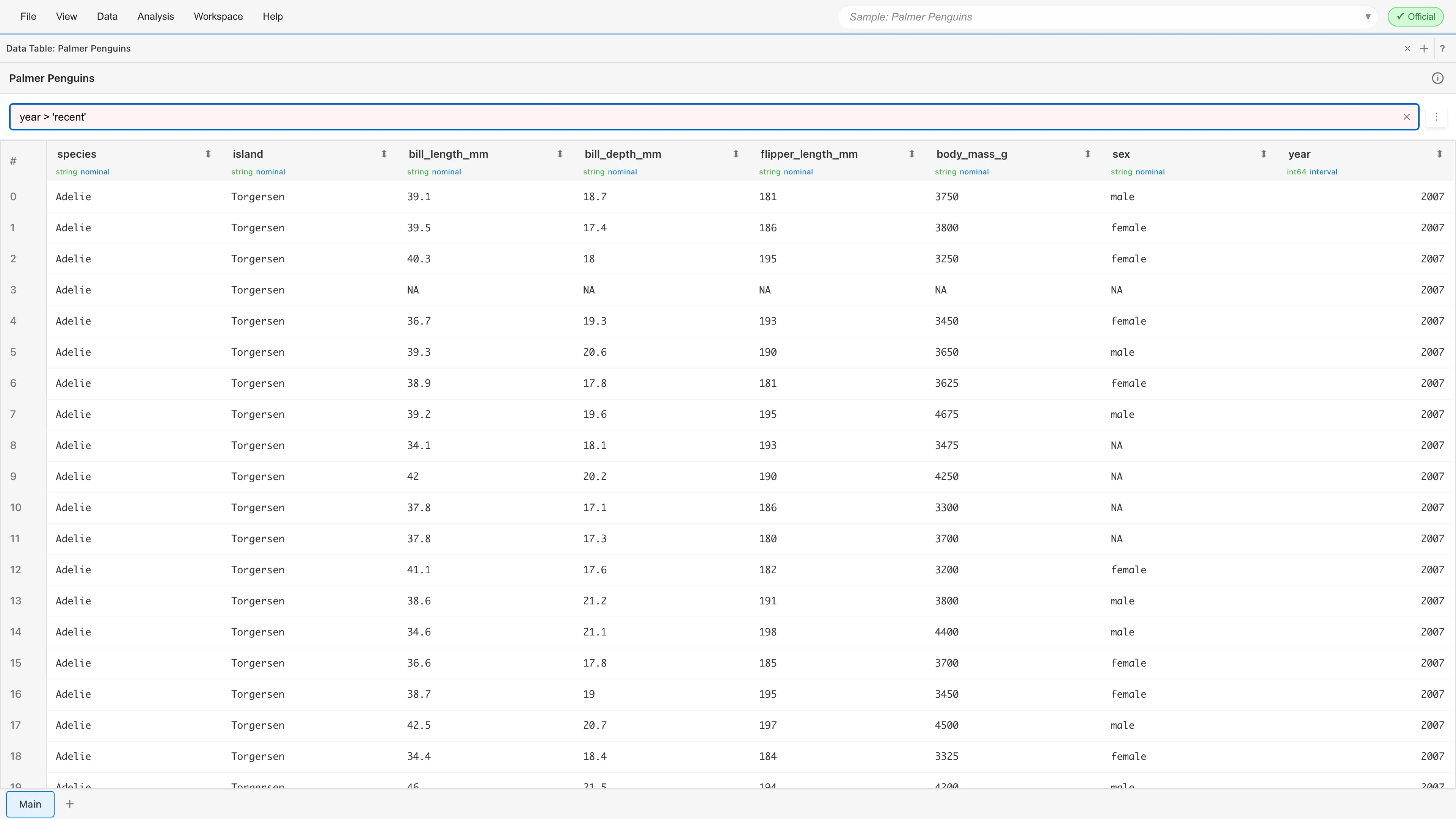Add a new workspace tab
Screen dimensions: 1456x819
[x=69, y=804]
